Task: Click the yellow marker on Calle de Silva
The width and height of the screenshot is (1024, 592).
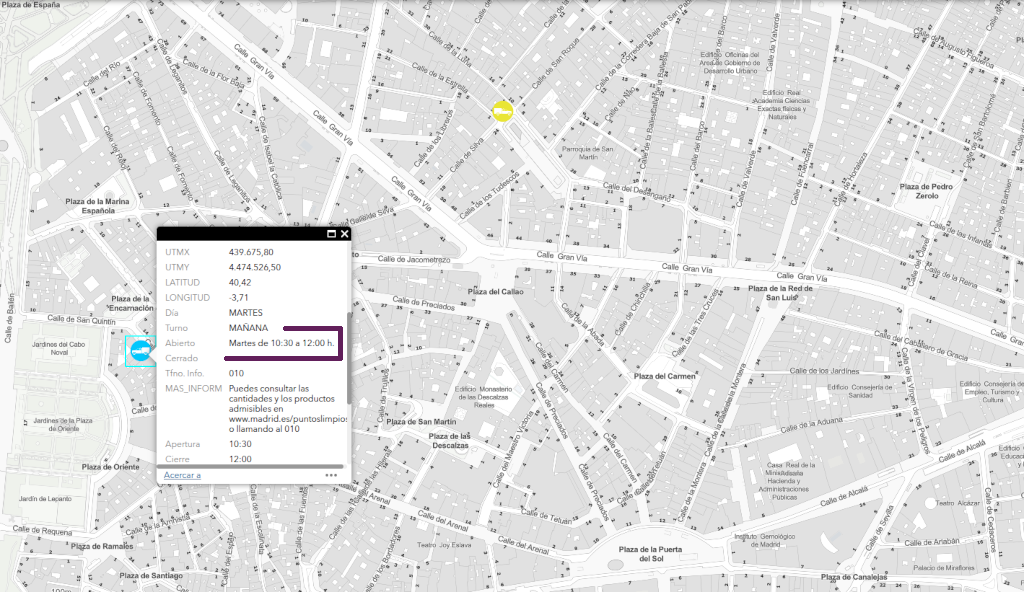Action: coord(502,110)
